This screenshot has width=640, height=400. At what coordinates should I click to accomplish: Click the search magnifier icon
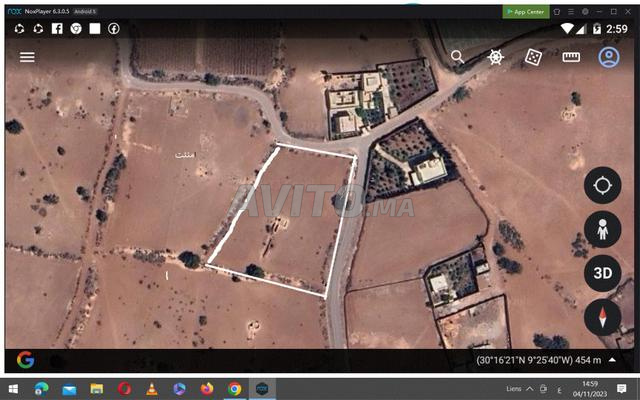tap(458, 57)
